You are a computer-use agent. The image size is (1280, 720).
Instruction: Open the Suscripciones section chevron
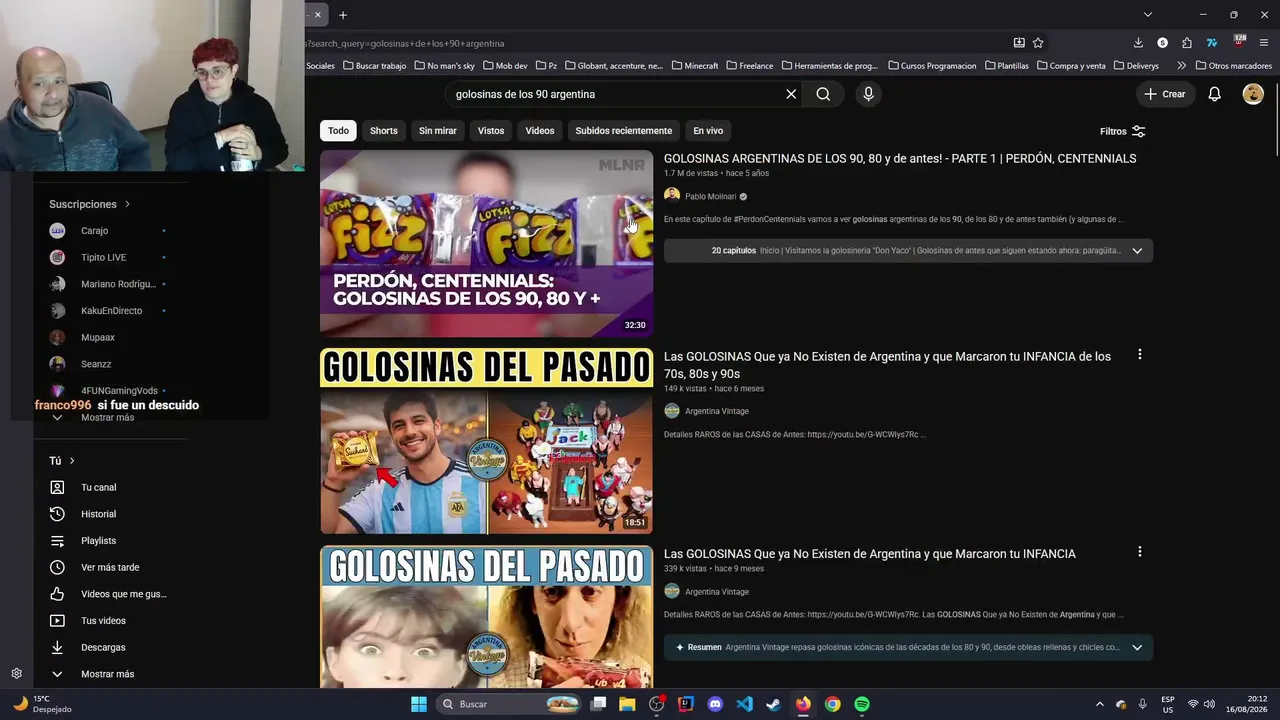[x=127, y=204]
